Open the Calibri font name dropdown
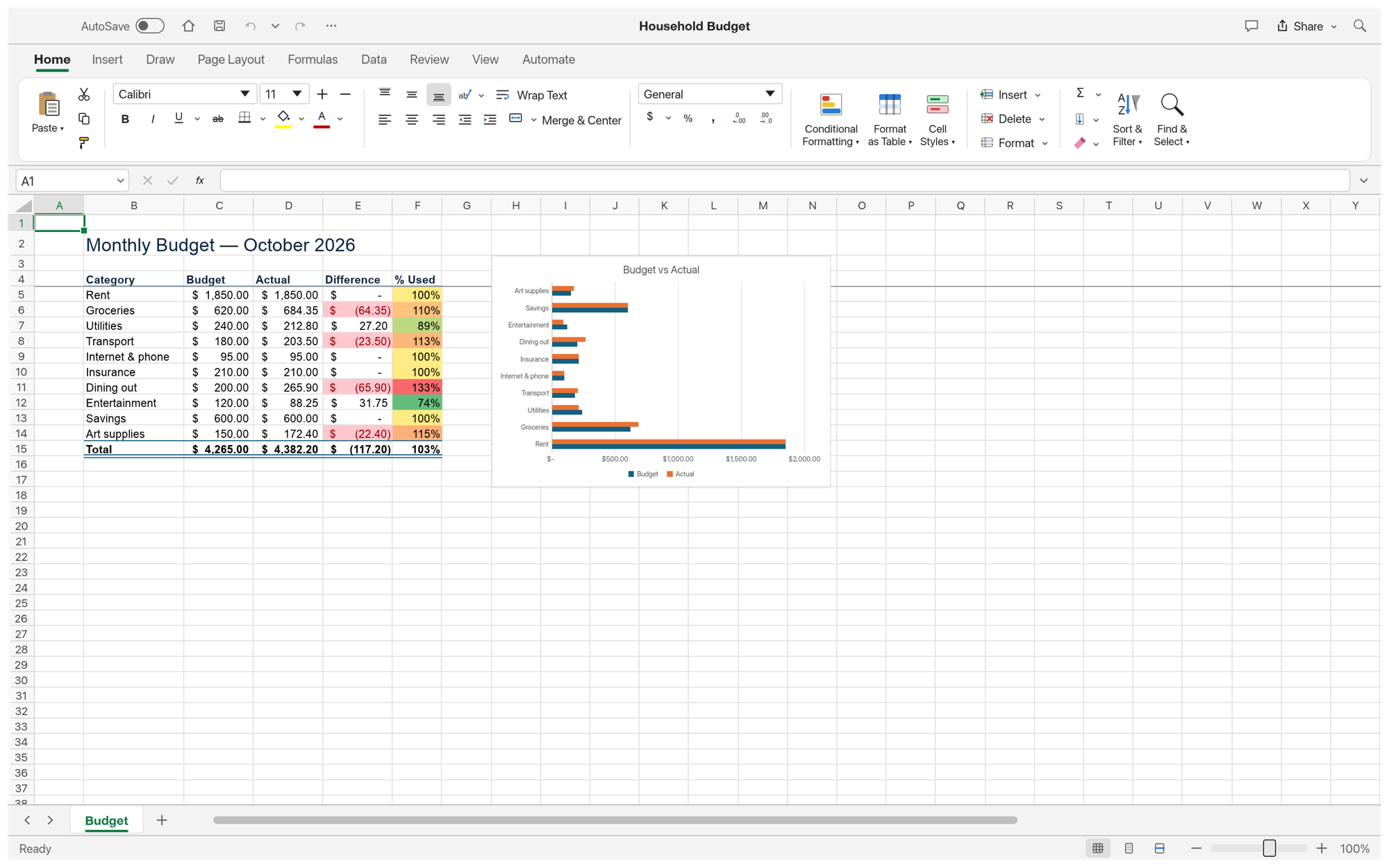This screenshot has height=868, width=1389. pos(244,94)
